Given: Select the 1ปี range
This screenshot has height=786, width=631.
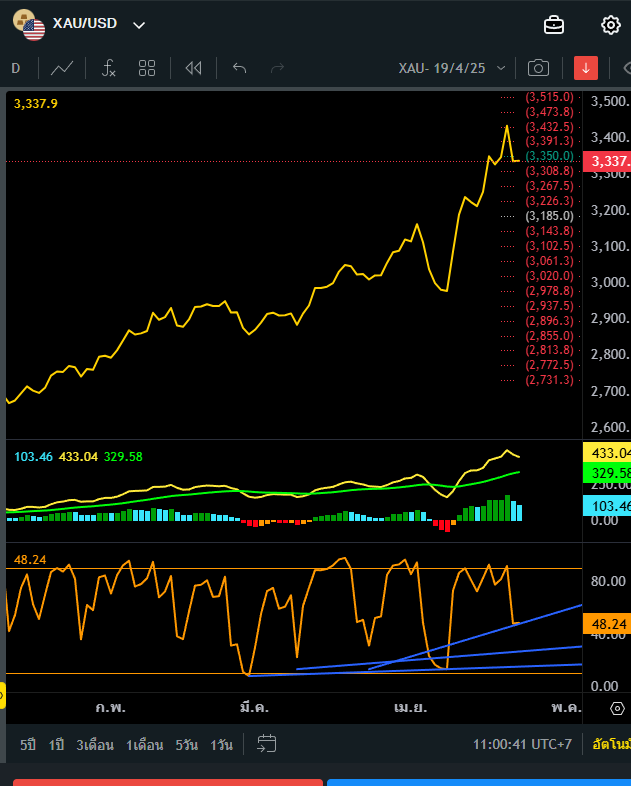Looking at the screenshot, I should 56,745.
